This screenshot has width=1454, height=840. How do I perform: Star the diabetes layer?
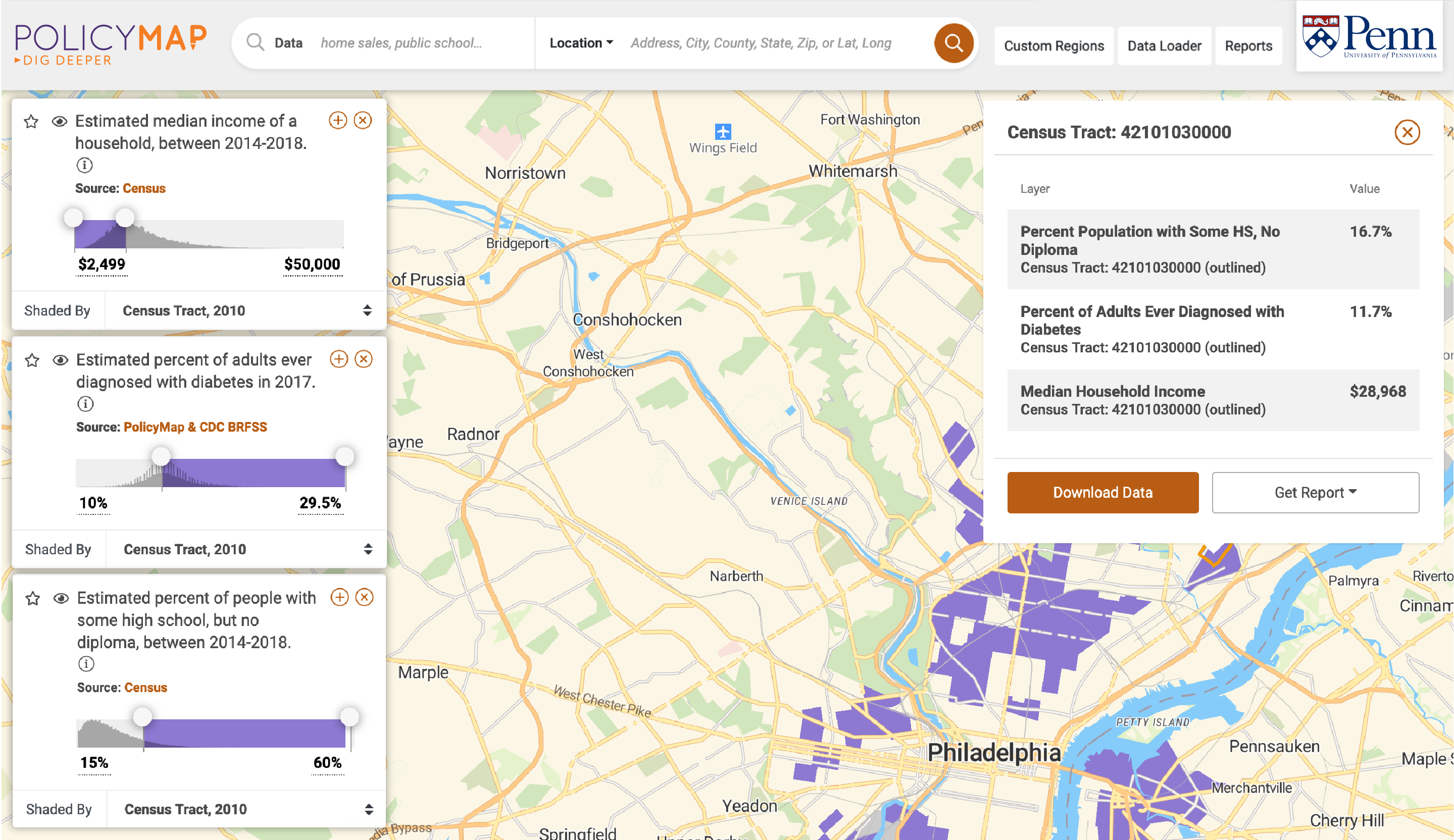click(32, 360)
